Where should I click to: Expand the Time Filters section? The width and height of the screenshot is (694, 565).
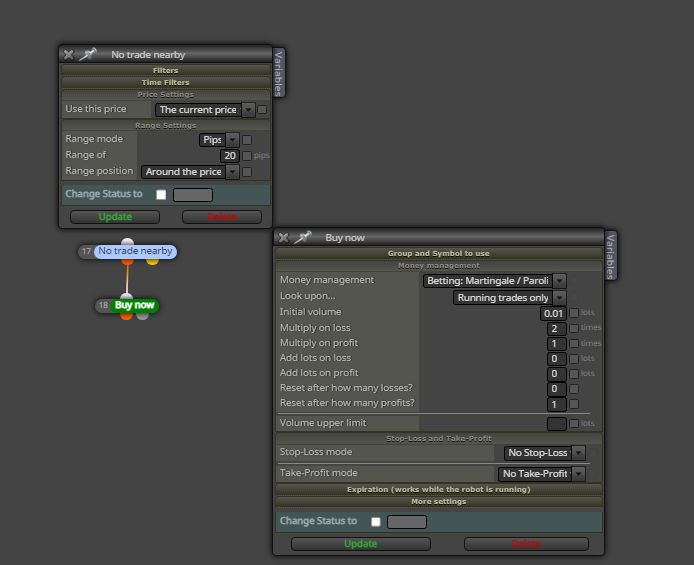166,82
